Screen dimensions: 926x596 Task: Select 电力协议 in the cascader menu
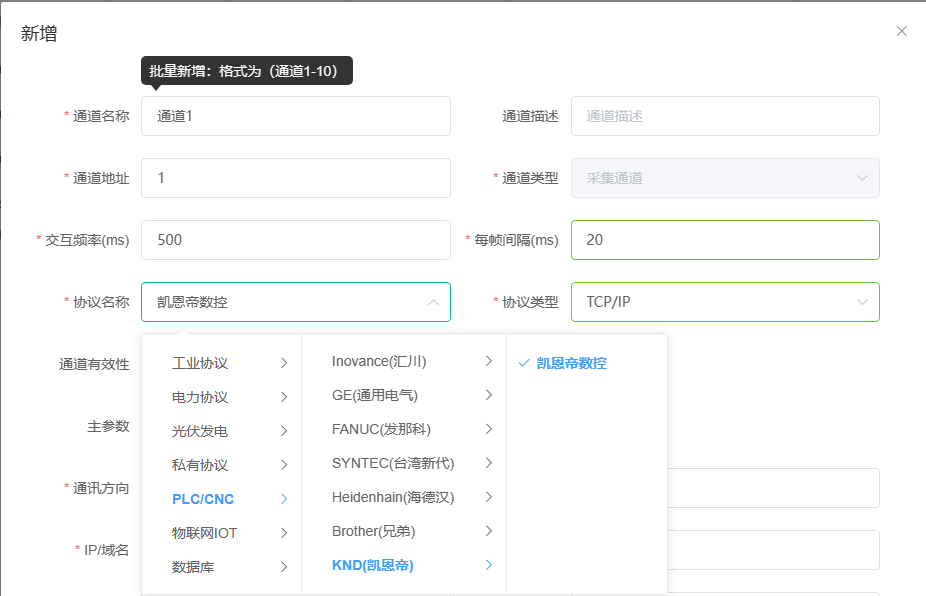click(222, 397)
